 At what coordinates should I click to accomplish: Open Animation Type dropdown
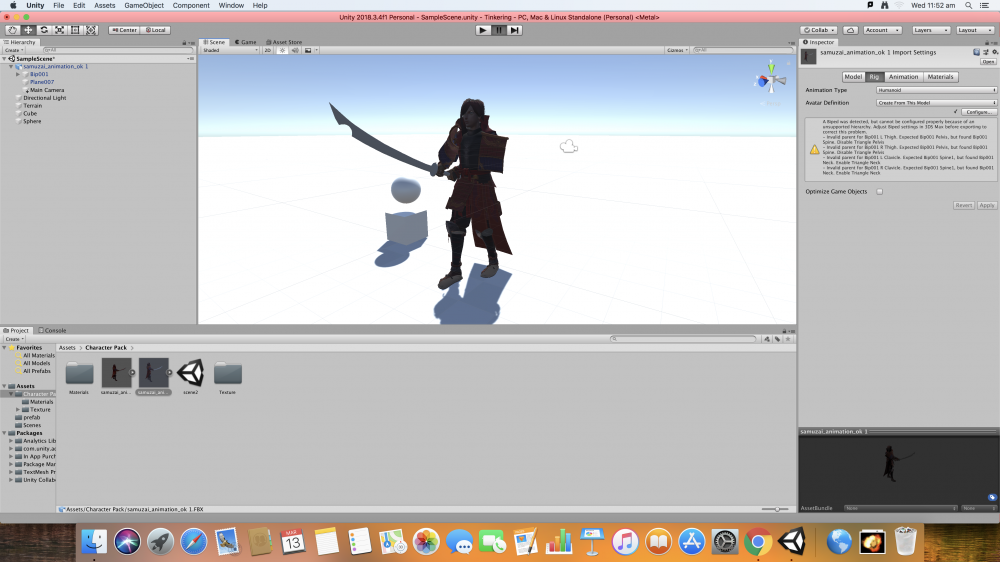coord(936,90)
